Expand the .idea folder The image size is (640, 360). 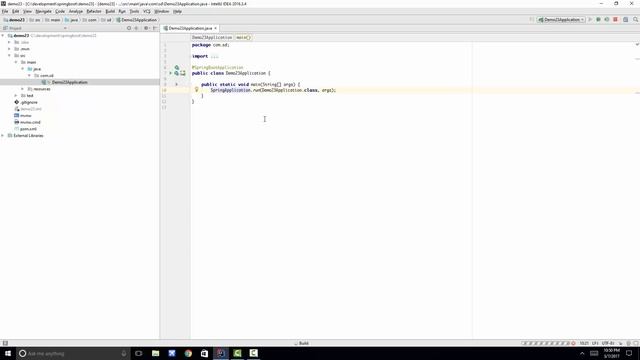pos(9,42)
